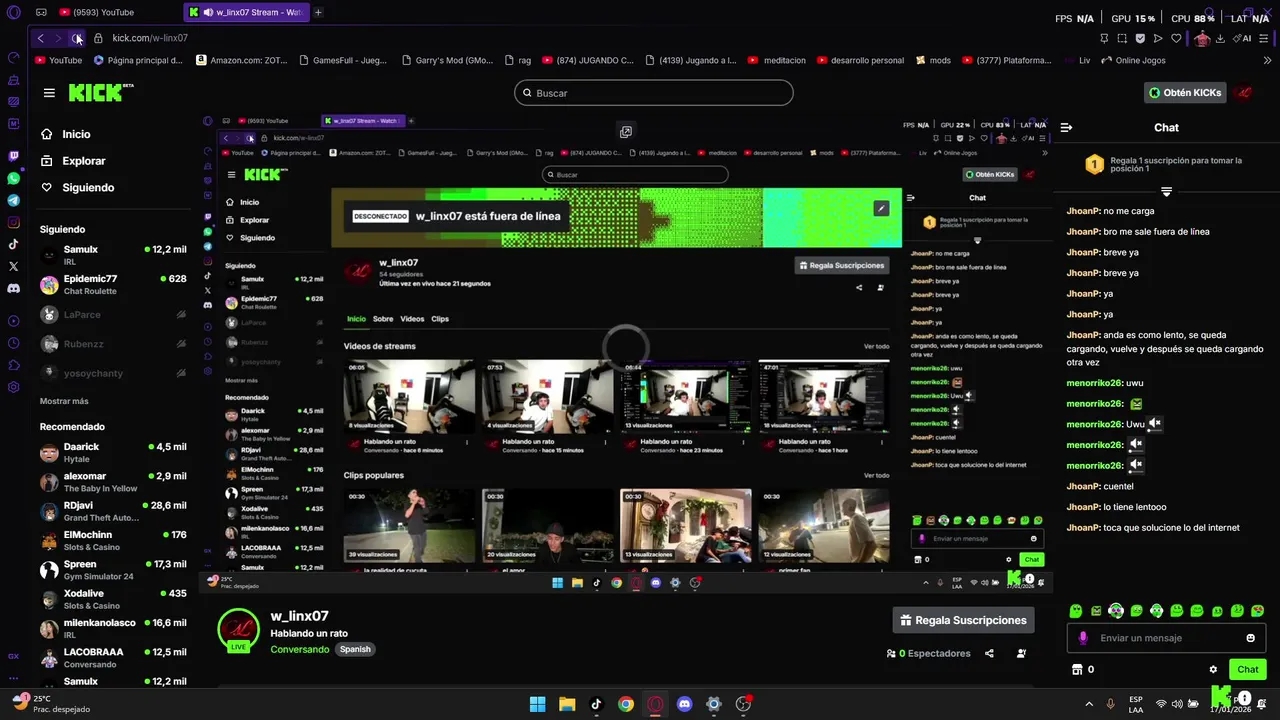Collapse the Chat panel arrow icon
The height and width of the screenshot is (720, 1280).
click(1066, 128)
